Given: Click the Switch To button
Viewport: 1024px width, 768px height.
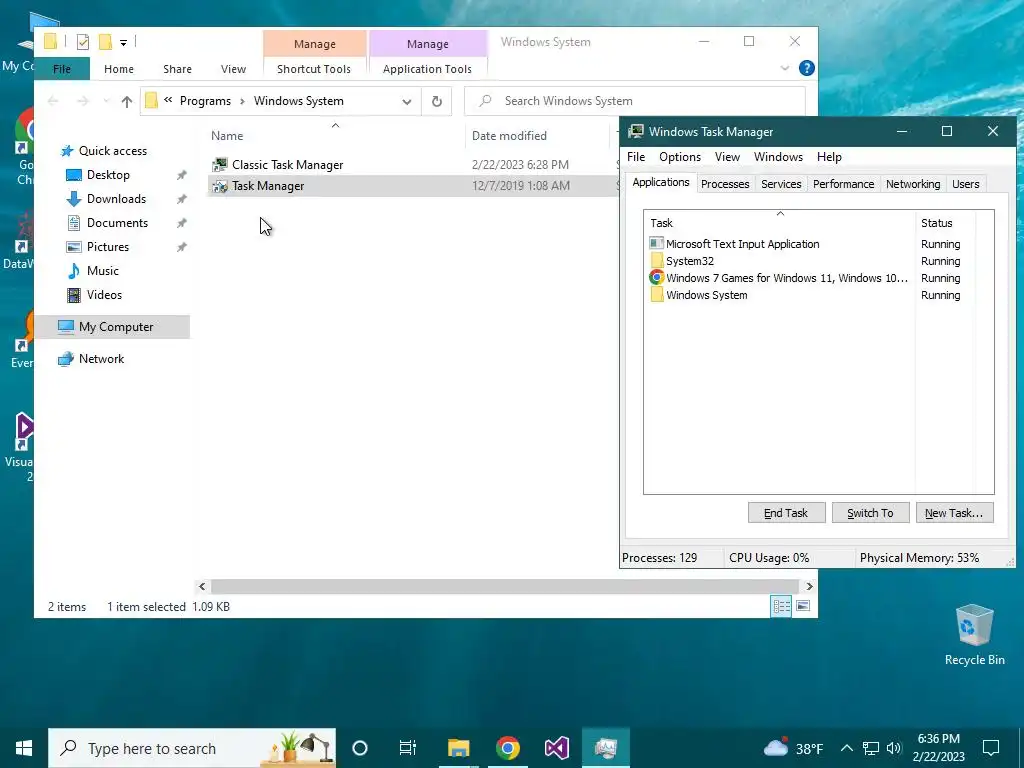Looking at the screenshot, I should [871, 513].
